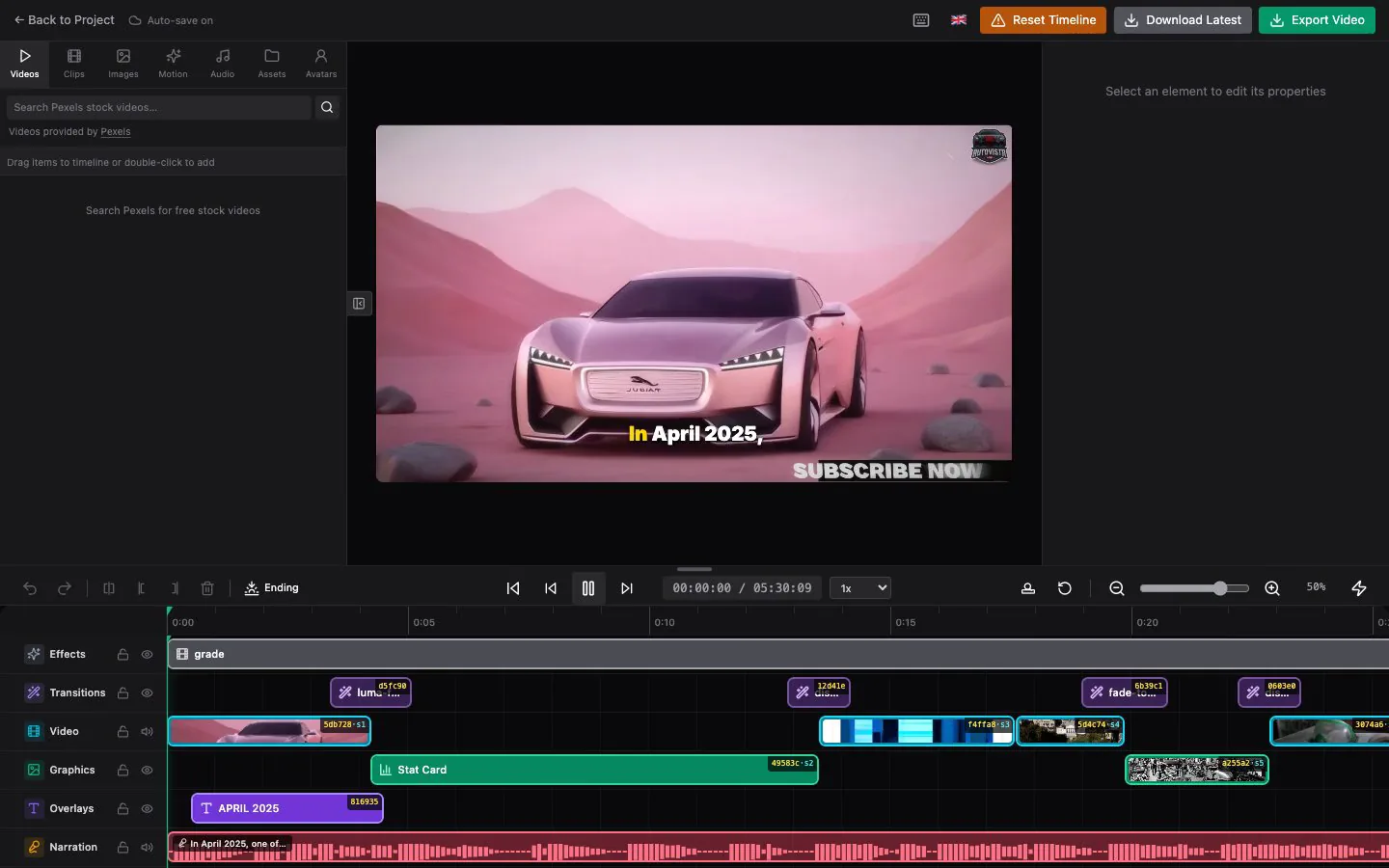
Task: Skip to the next frame
Action: 627,588
